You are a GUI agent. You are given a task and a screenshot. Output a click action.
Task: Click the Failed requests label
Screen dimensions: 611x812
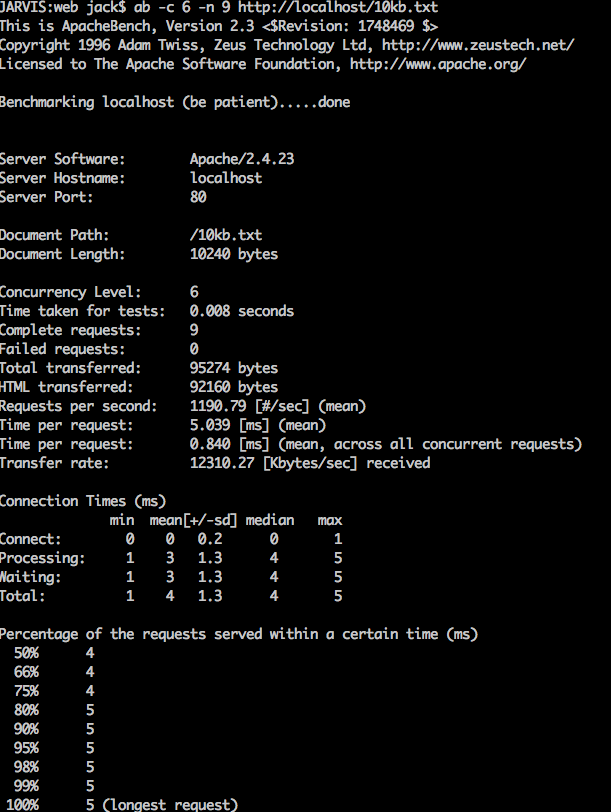(x=63, y=349)
